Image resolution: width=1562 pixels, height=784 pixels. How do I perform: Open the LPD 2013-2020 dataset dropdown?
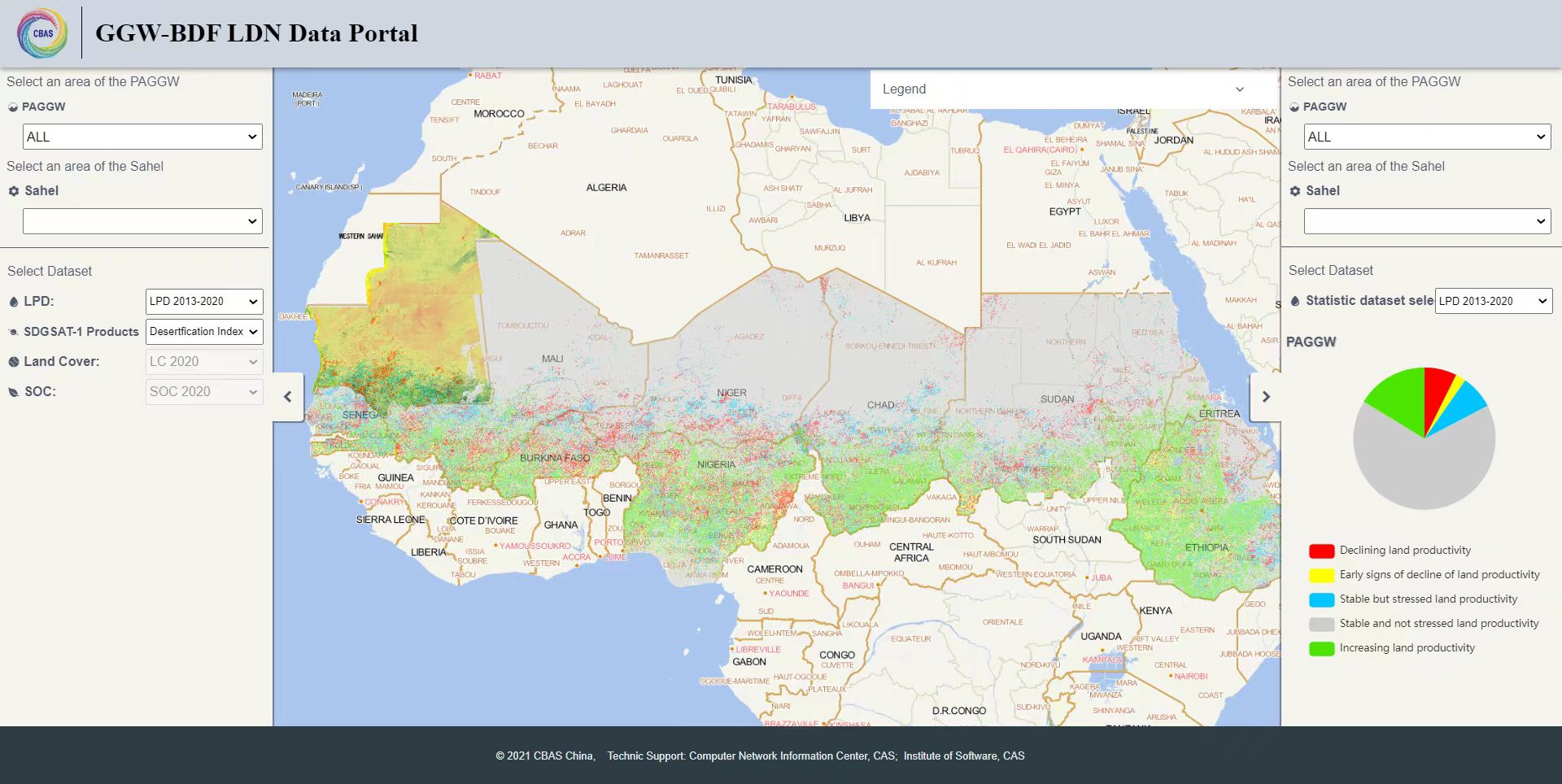pos(204,302)
